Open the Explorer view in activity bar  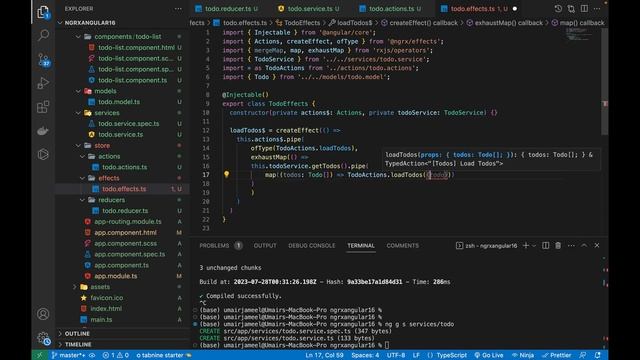coord(43,12)
